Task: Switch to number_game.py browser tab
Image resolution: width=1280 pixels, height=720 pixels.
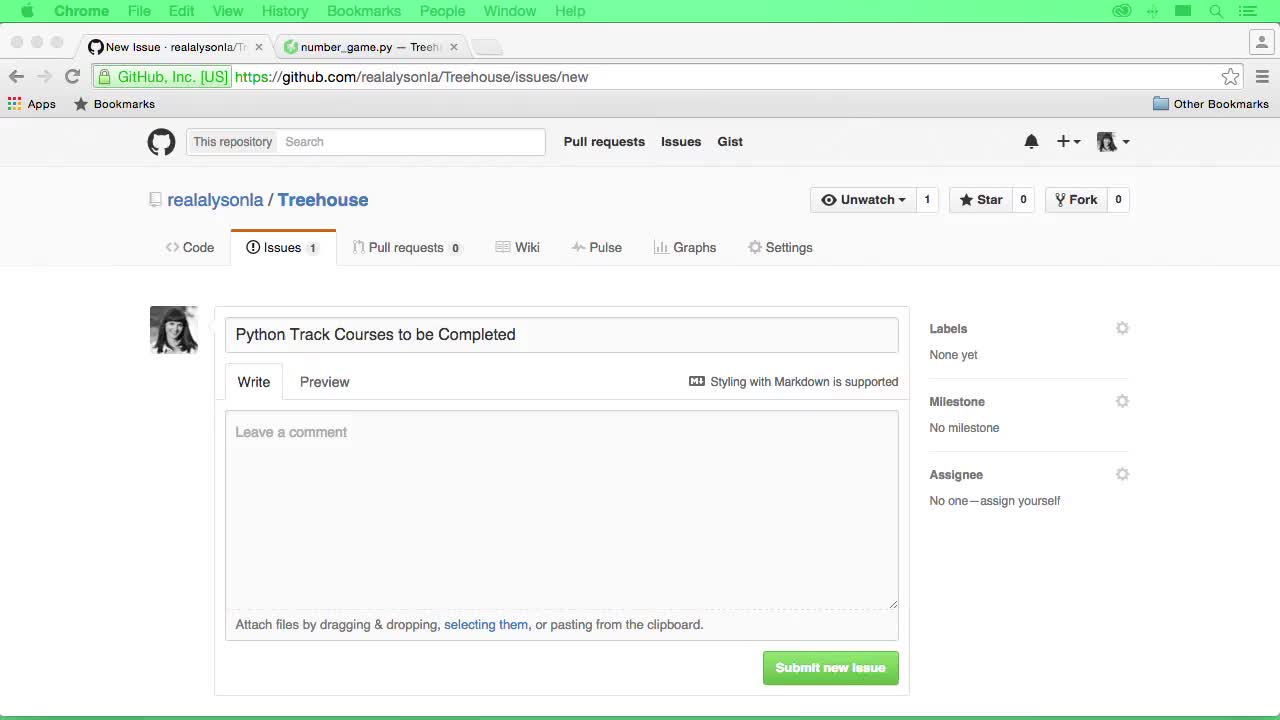Action: pos(370,47)
